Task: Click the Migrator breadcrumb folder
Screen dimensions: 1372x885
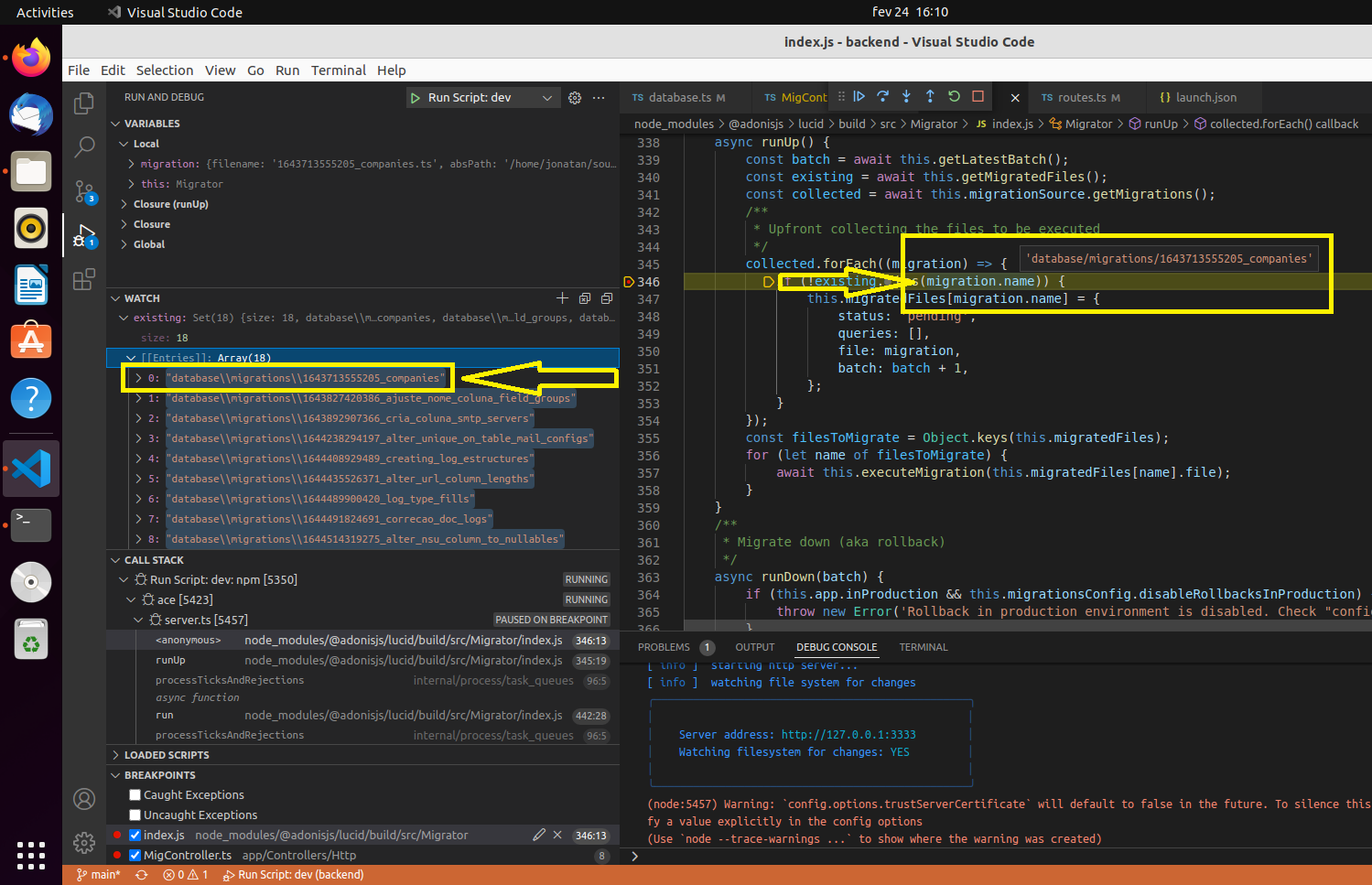Action: (x=934, y=124)
